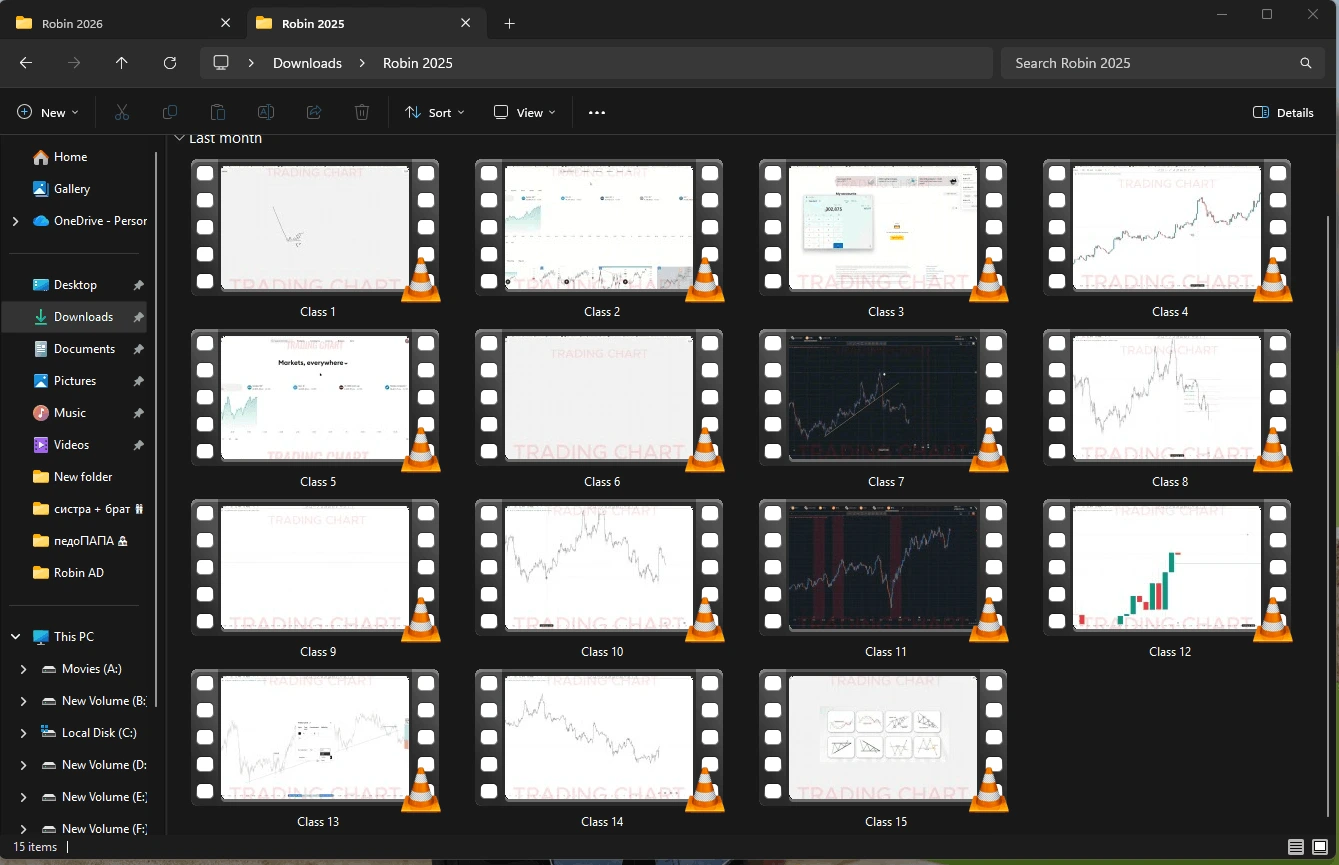Expand the Local Disk (C:) tree node
The height and width of the screenshot is (865, 1339).
(23, 733)
